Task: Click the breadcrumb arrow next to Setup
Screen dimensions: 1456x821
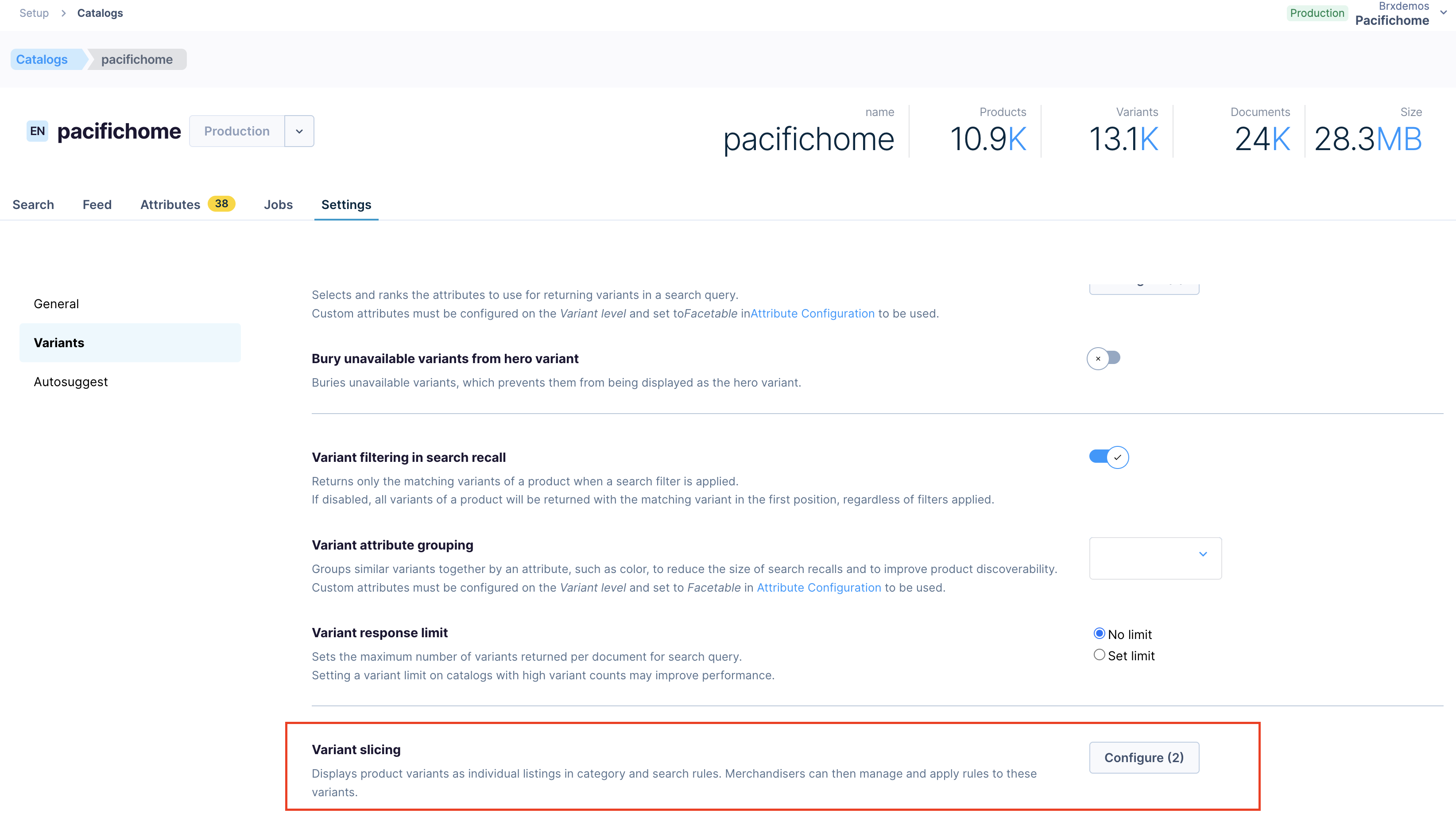Action: pyautogui.click(x=63, y=13)
